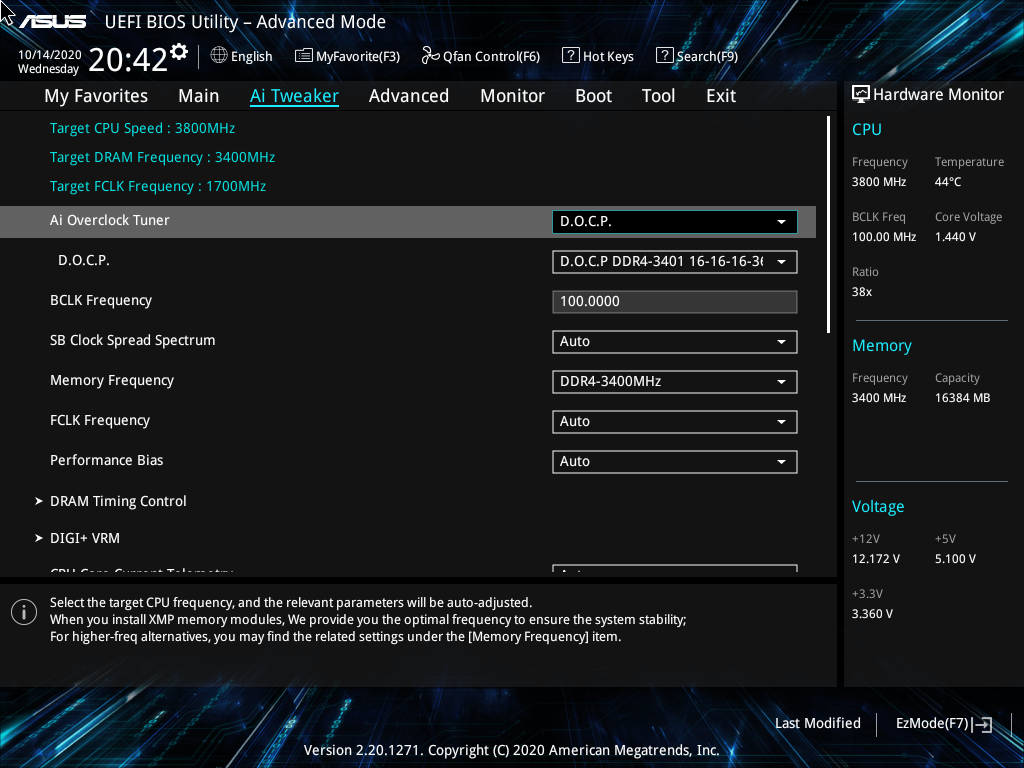
Task: Click the globe language icon
Action: click(x=219, y=56)
